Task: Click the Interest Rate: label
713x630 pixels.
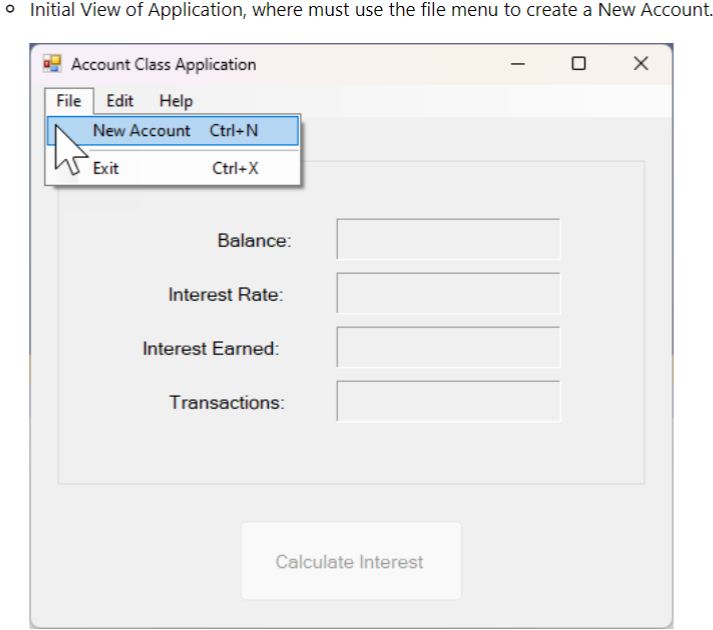Action: tap(226, 294)
